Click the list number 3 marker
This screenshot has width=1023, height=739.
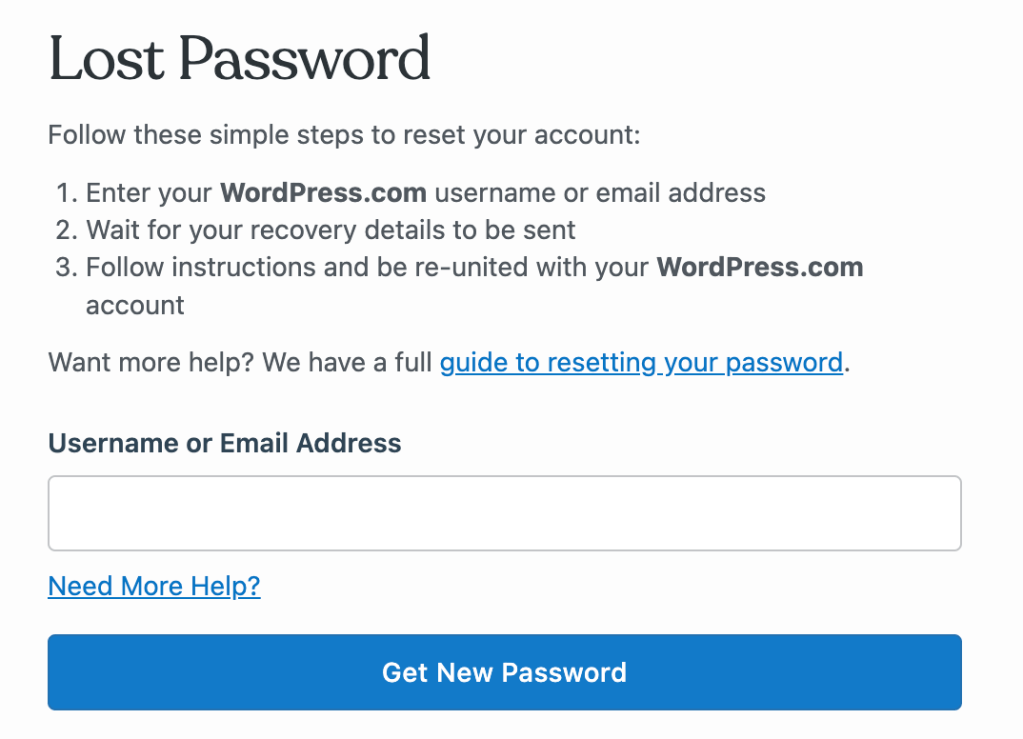(64, 267)
